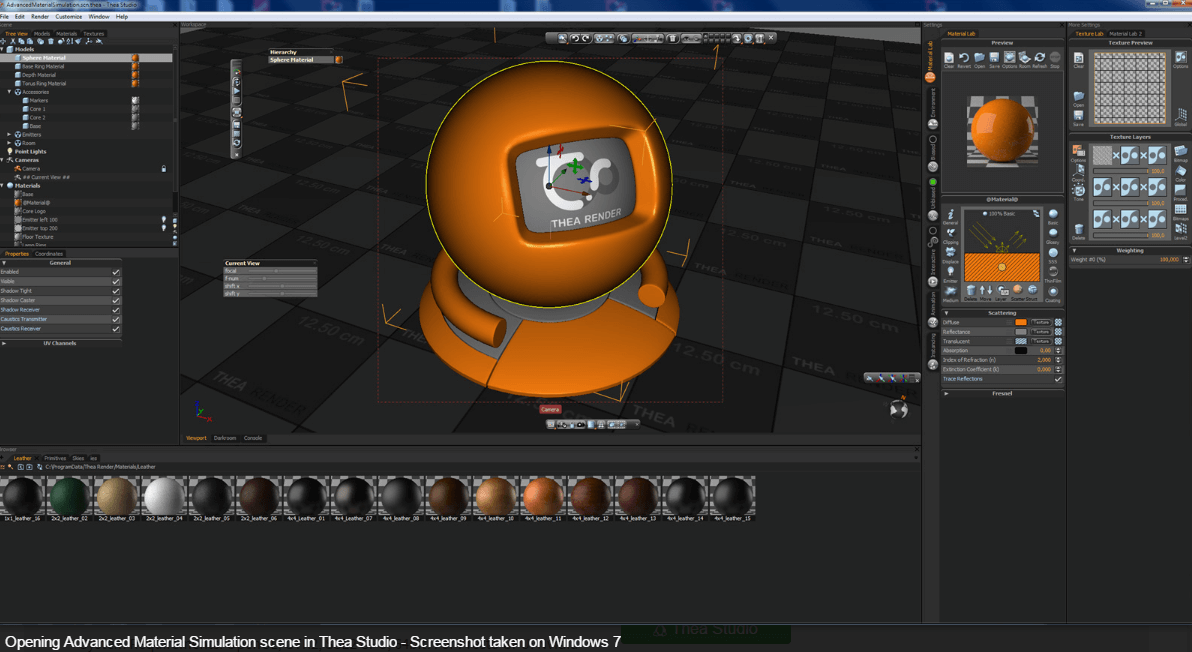This screenshot has width=1192, height=652.
Task: Click the Delete layer trash icon in the material editor
Action: point(970,290)
